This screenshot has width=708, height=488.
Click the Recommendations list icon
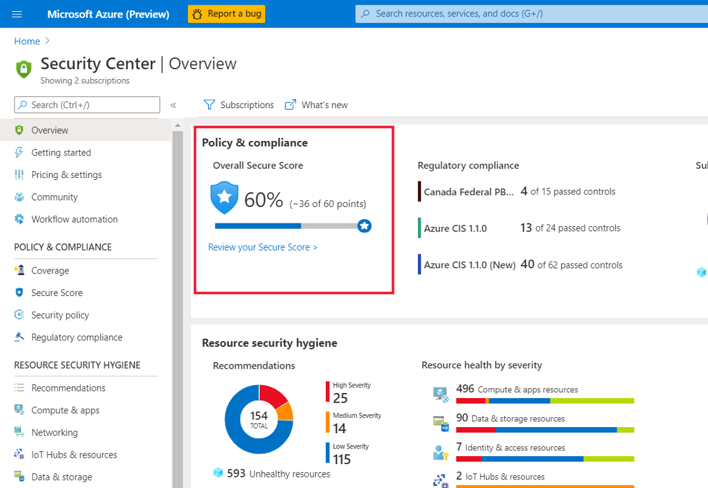19,387
